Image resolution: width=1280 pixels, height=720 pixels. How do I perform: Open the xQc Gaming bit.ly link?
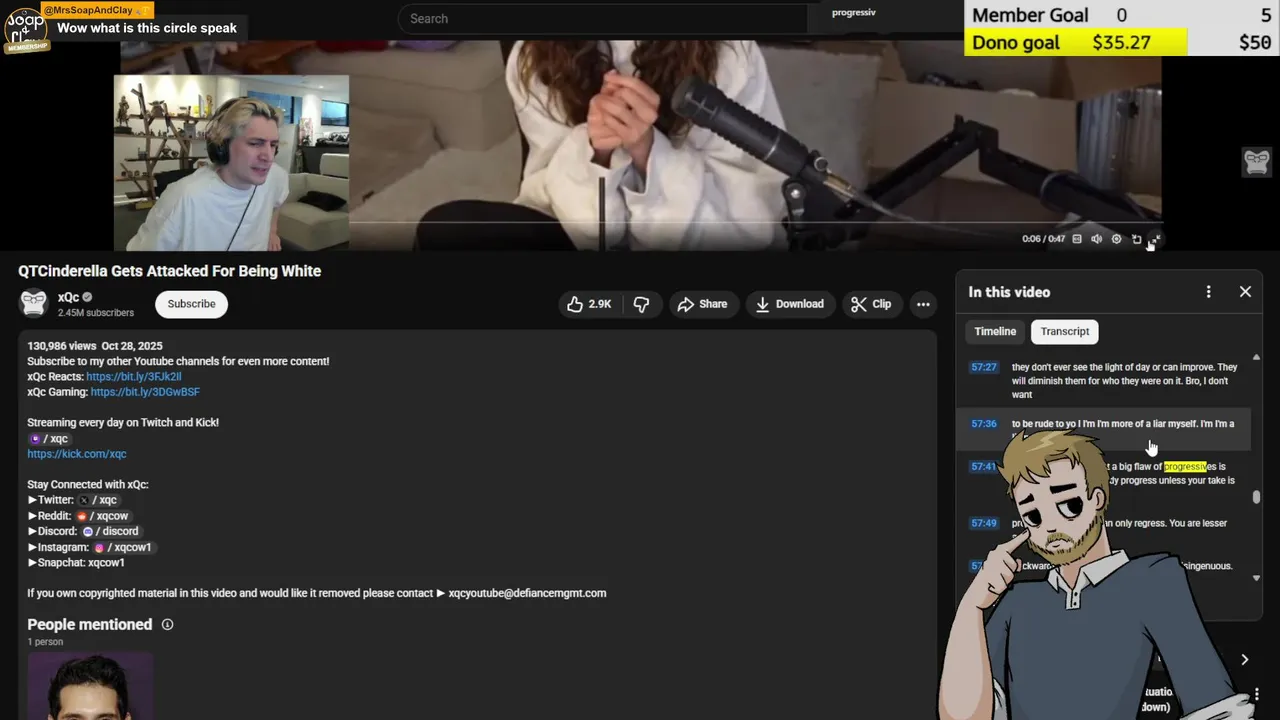[145, 392]
